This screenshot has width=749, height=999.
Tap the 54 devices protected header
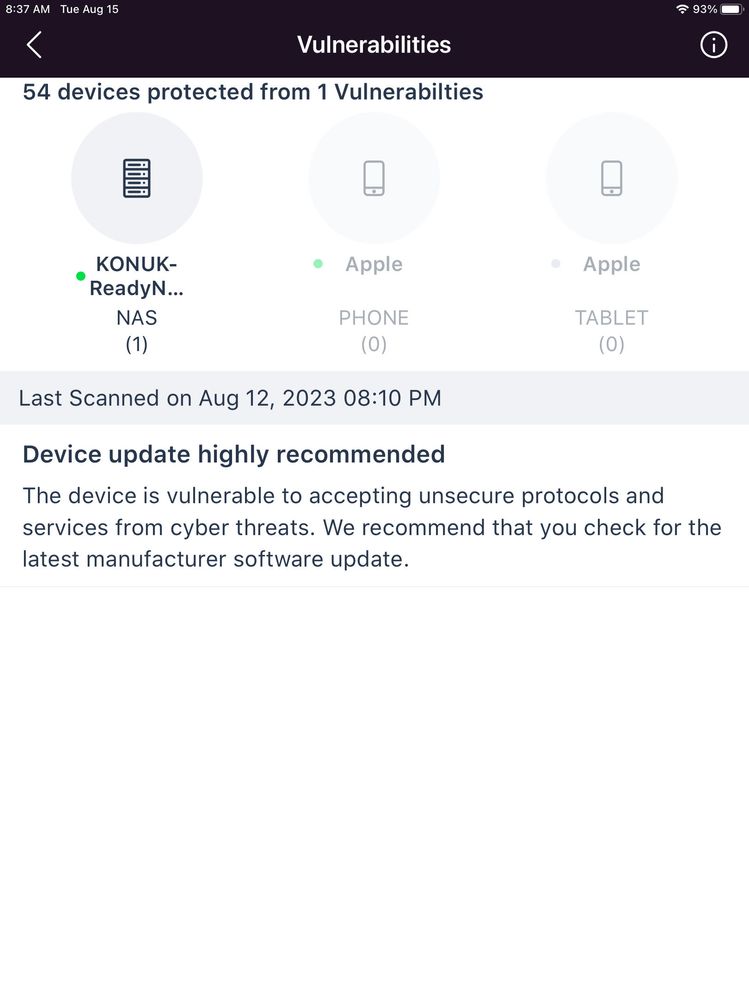point(253,92)
